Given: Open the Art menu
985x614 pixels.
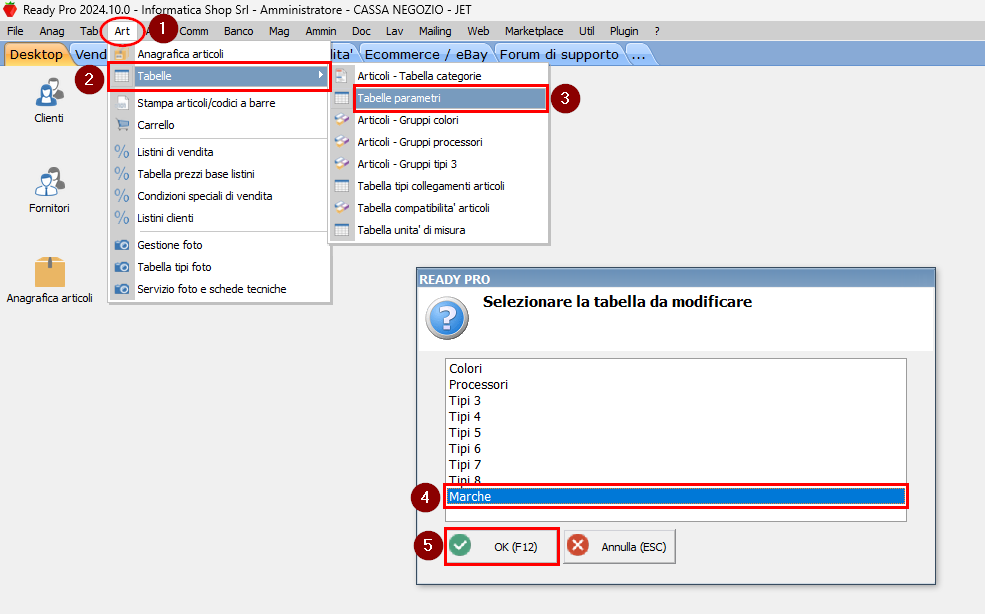Looking at the screenshot, I should point(122,31).
